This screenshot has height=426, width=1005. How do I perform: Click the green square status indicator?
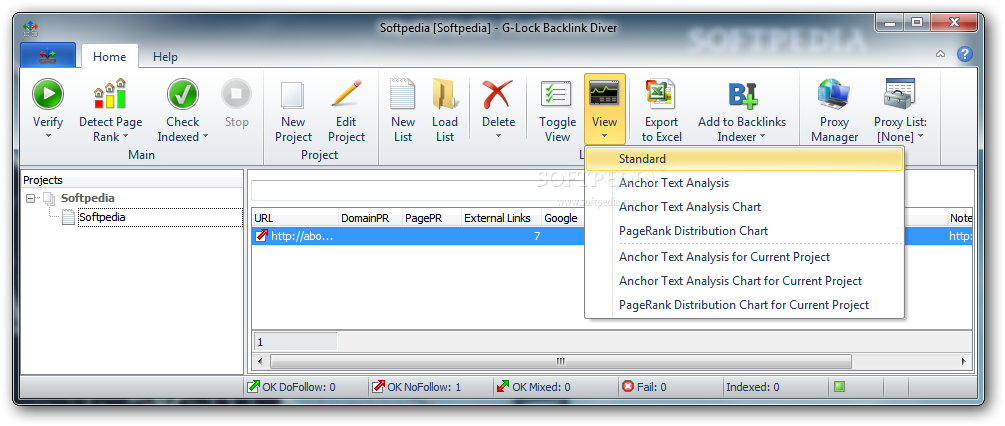[839, 386]
